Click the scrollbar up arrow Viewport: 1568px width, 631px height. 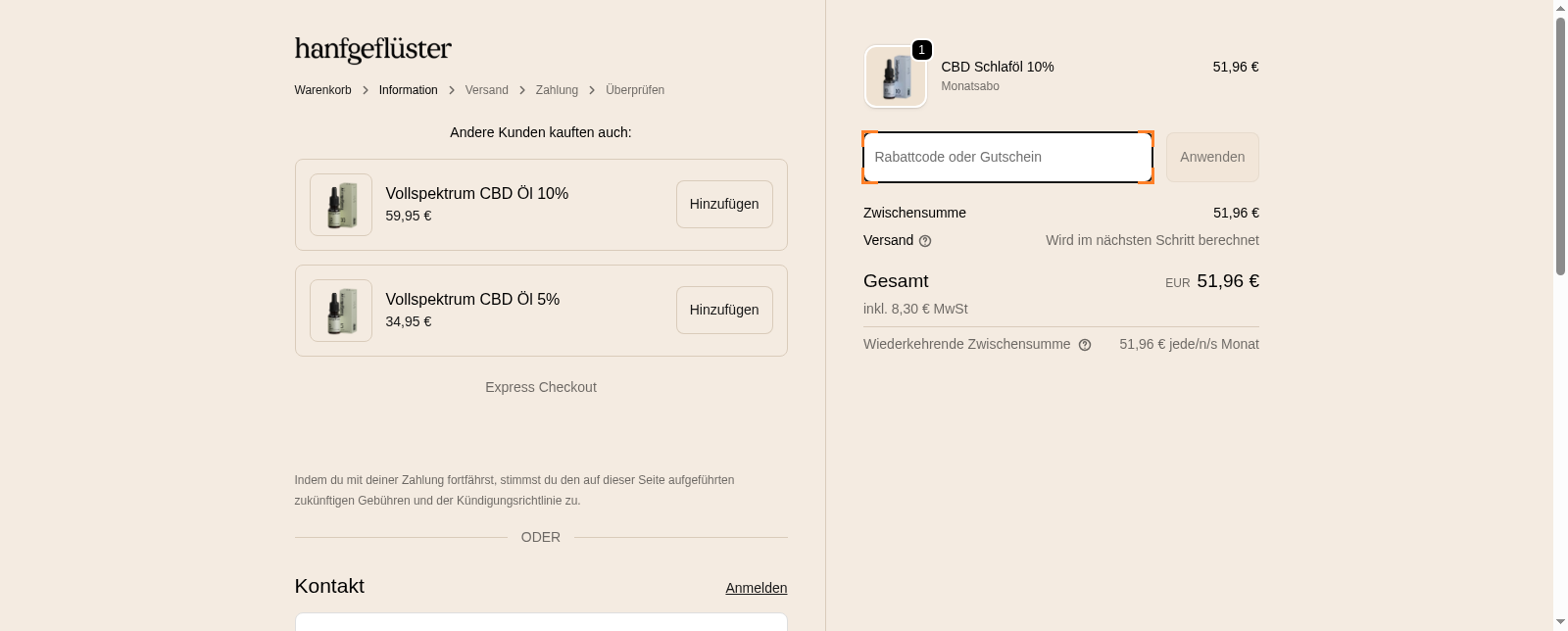pyautogui.click(x=1560, y=8)
